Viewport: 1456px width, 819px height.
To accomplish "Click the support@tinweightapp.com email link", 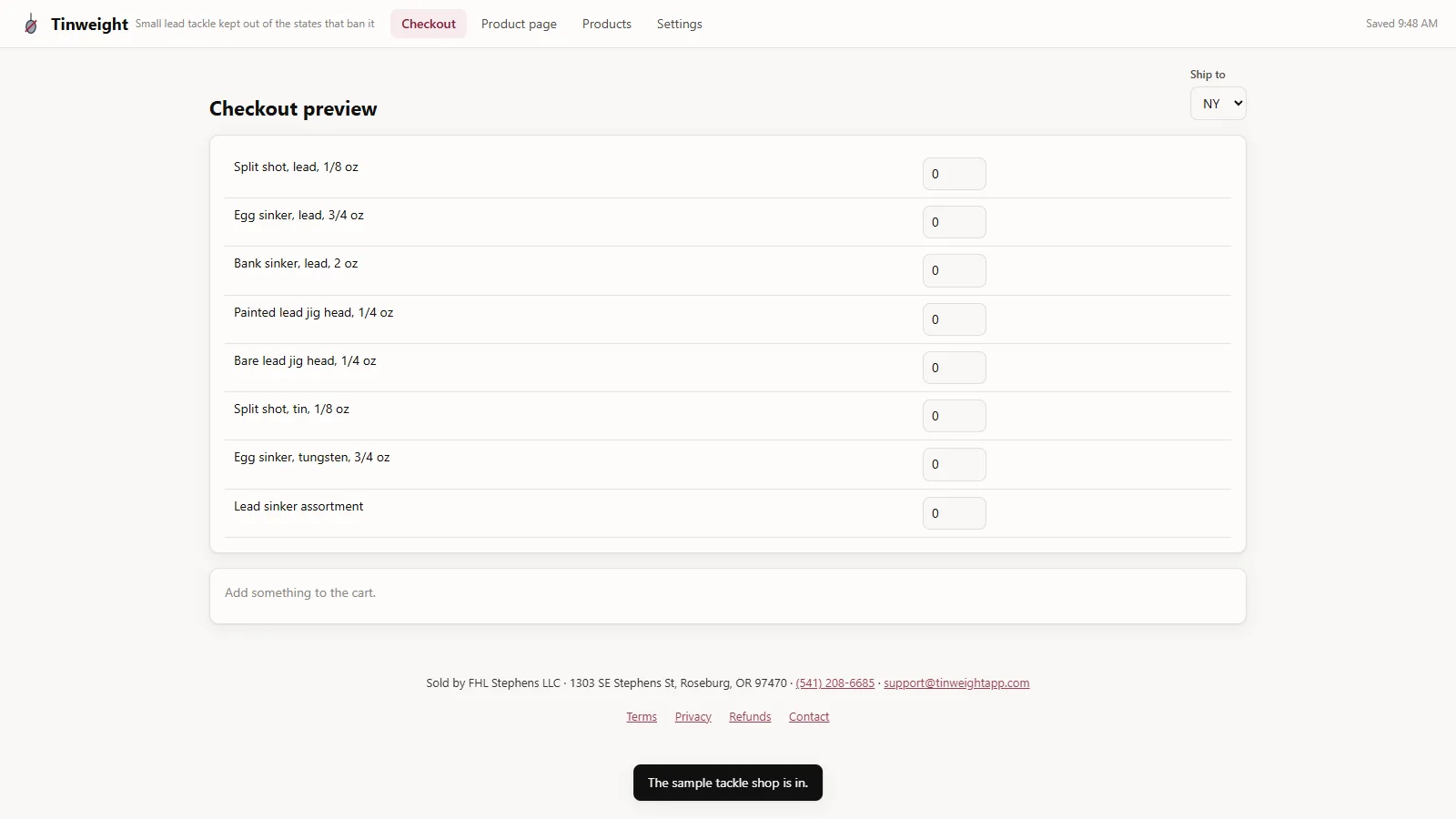I will pos(956,683).
